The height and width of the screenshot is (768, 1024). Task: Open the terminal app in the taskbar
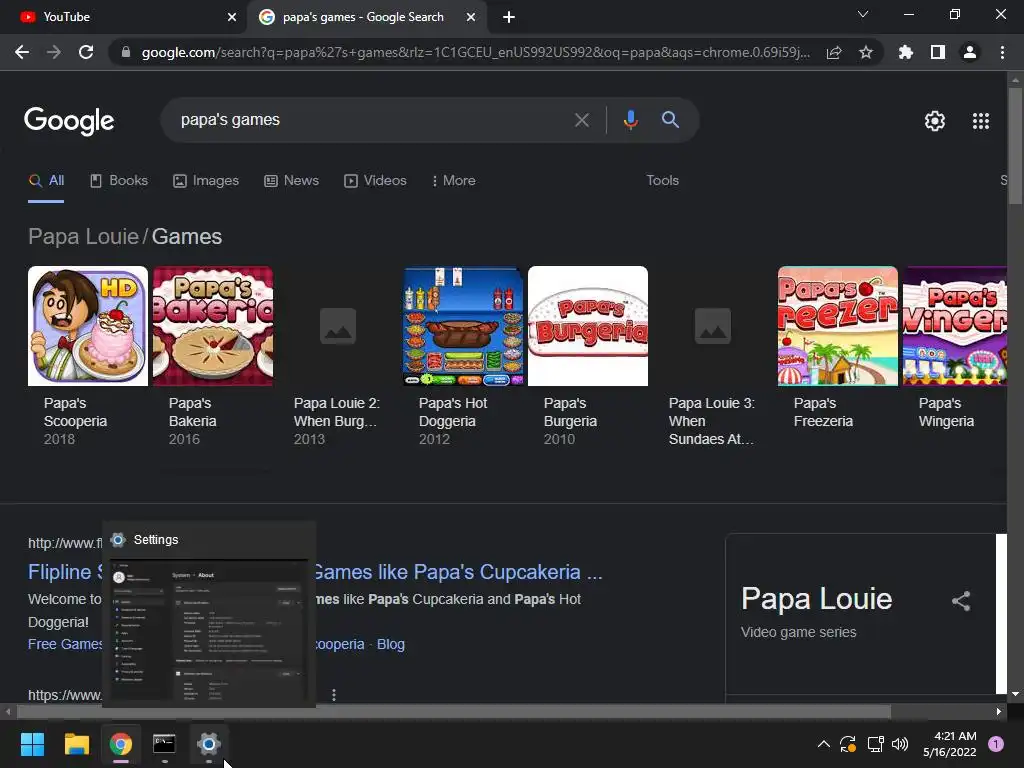(165, 744)
